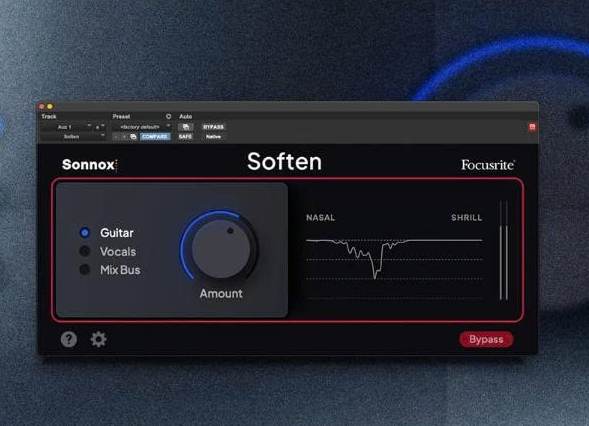The image size is (589, 426).
Task: Click the automation enable icon under Auto
Action: coord(186,127)
